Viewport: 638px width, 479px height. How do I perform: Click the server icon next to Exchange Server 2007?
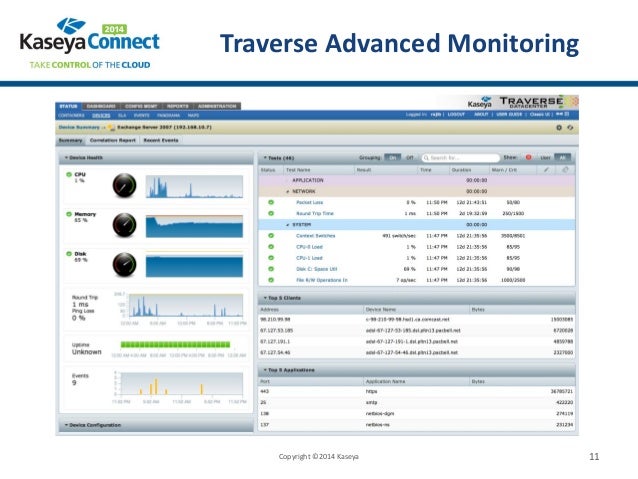(x=111, y=128)
